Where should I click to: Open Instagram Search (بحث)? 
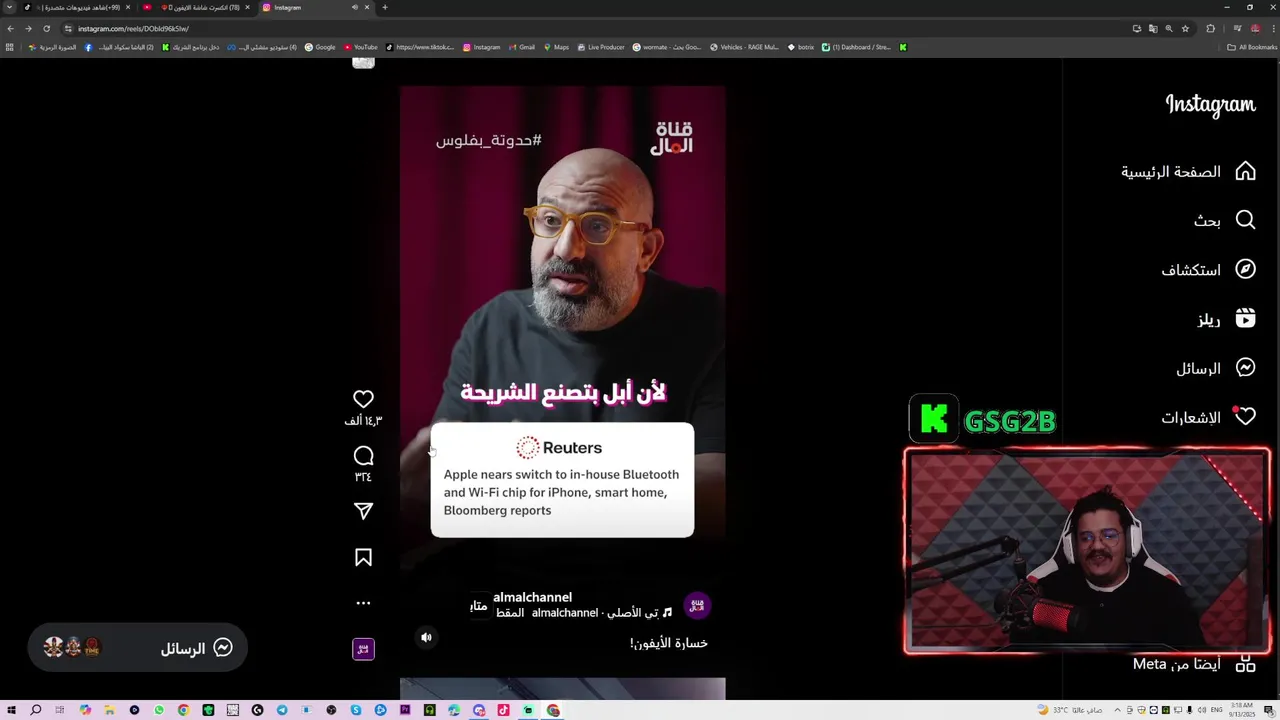[x=1225, y=220]
